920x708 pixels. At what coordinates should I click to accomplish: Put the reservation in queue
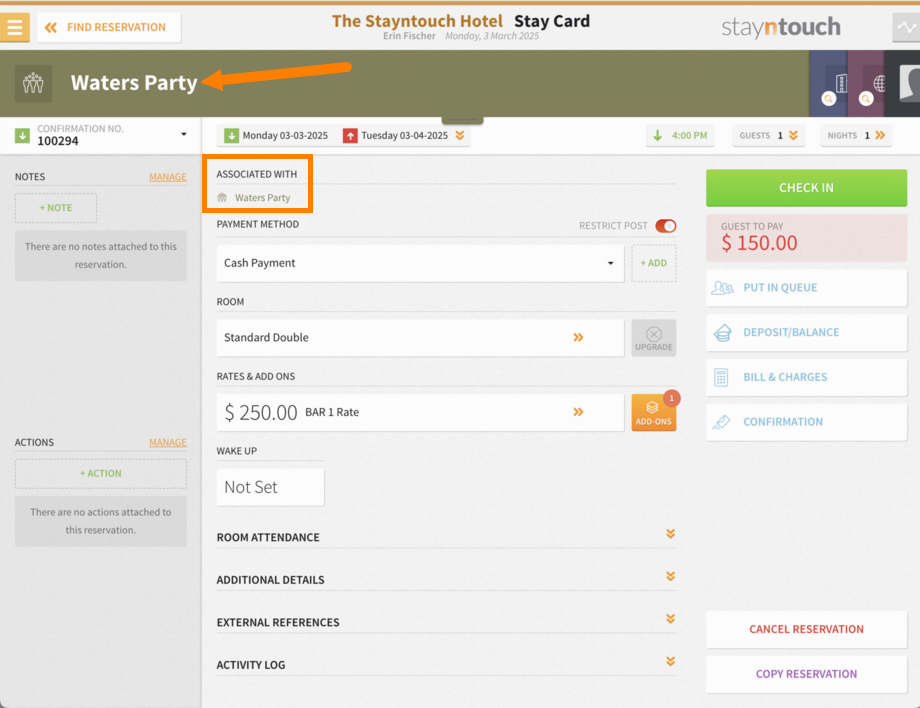(x=806, y=287)
